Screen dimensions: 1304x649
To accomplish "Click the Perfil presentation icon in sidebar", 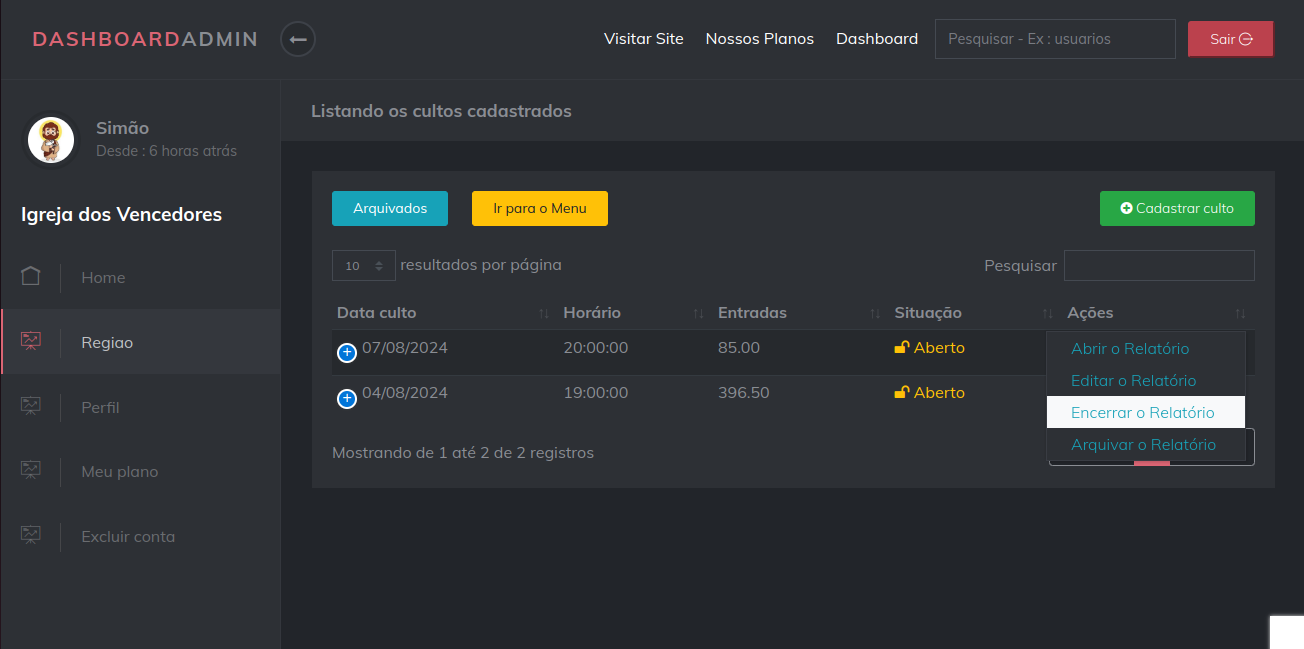I will click(x=31, y=406).
